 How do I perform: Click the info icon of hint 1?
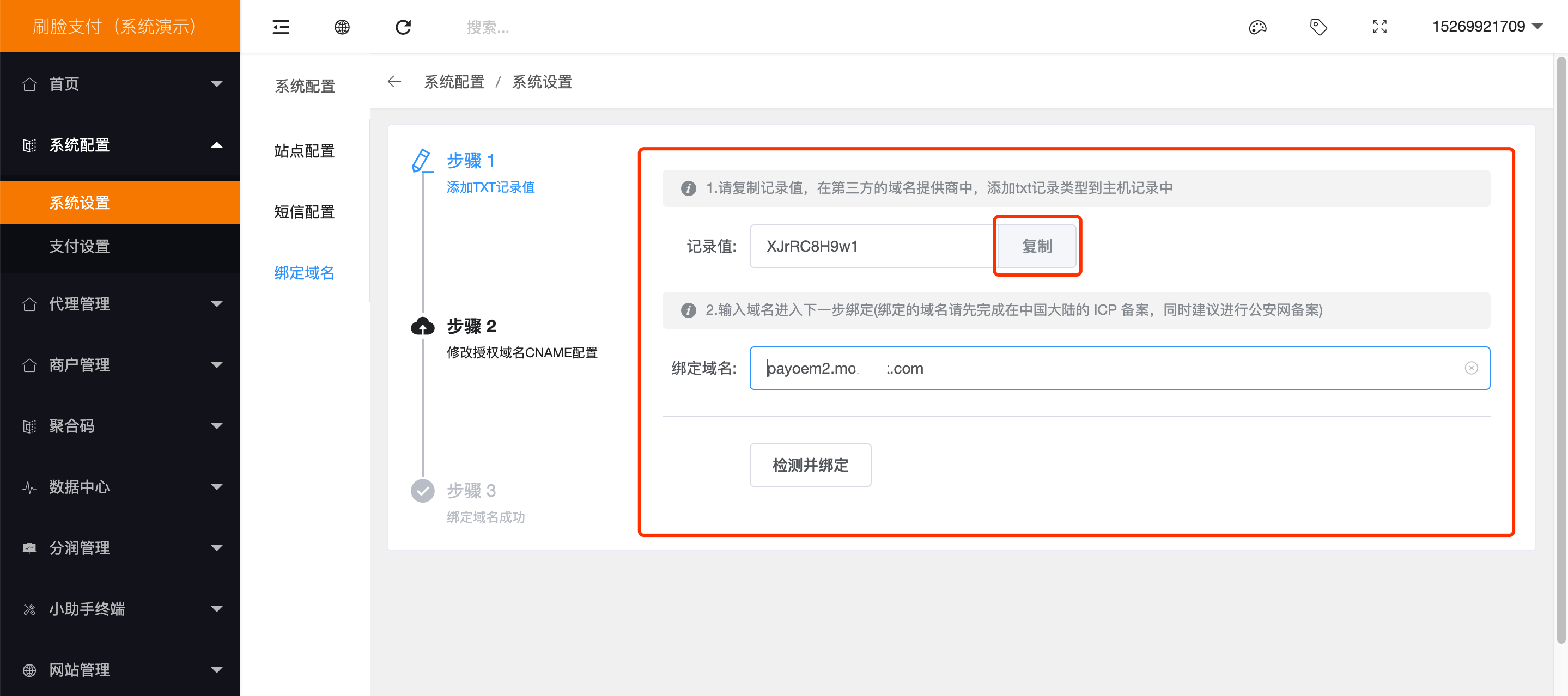[688, 188]
